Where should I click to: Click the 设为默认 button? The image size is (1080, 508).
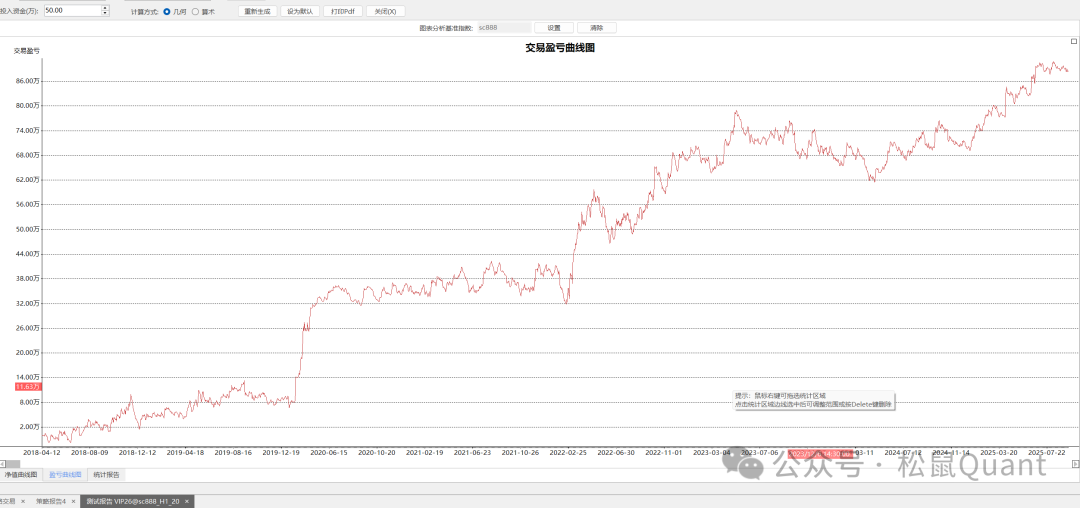tap(300, 11)
